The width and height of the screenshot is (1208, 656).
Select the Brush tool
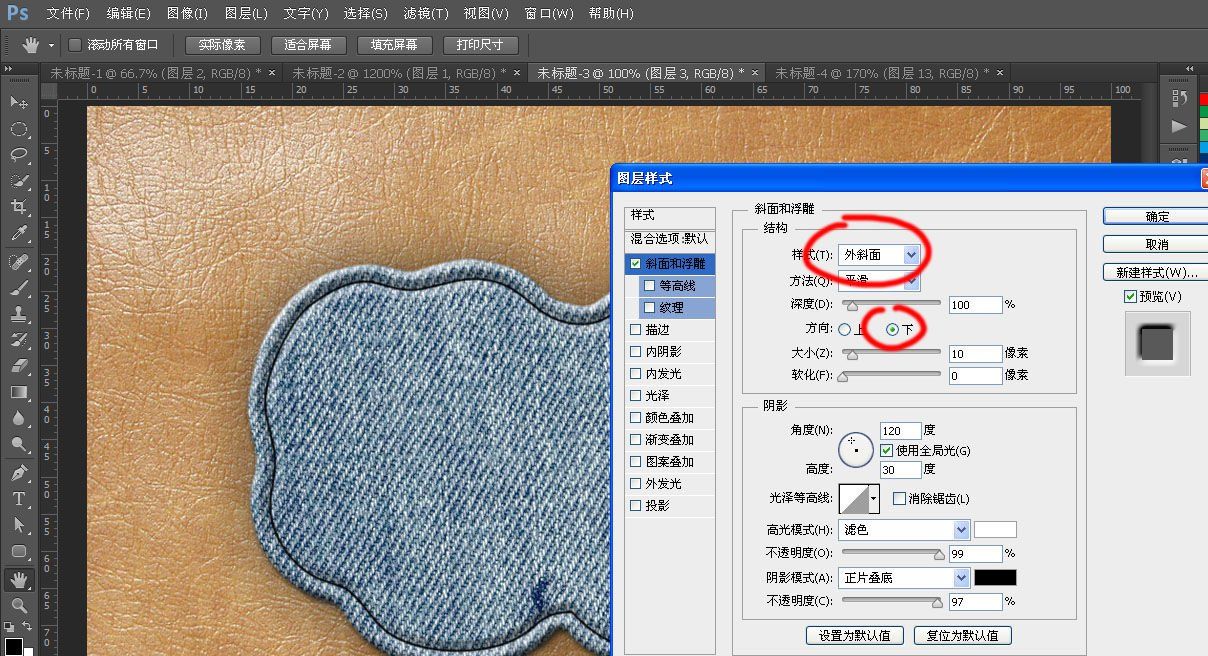pos(18,288)
